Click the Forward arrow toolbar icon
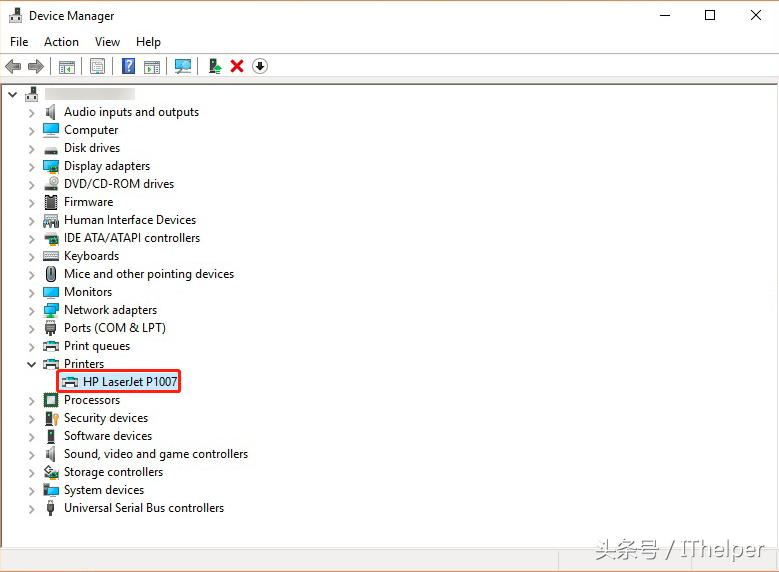Image resolution: width=779 pixels, height=572 pixels. (x=36, y=66)
